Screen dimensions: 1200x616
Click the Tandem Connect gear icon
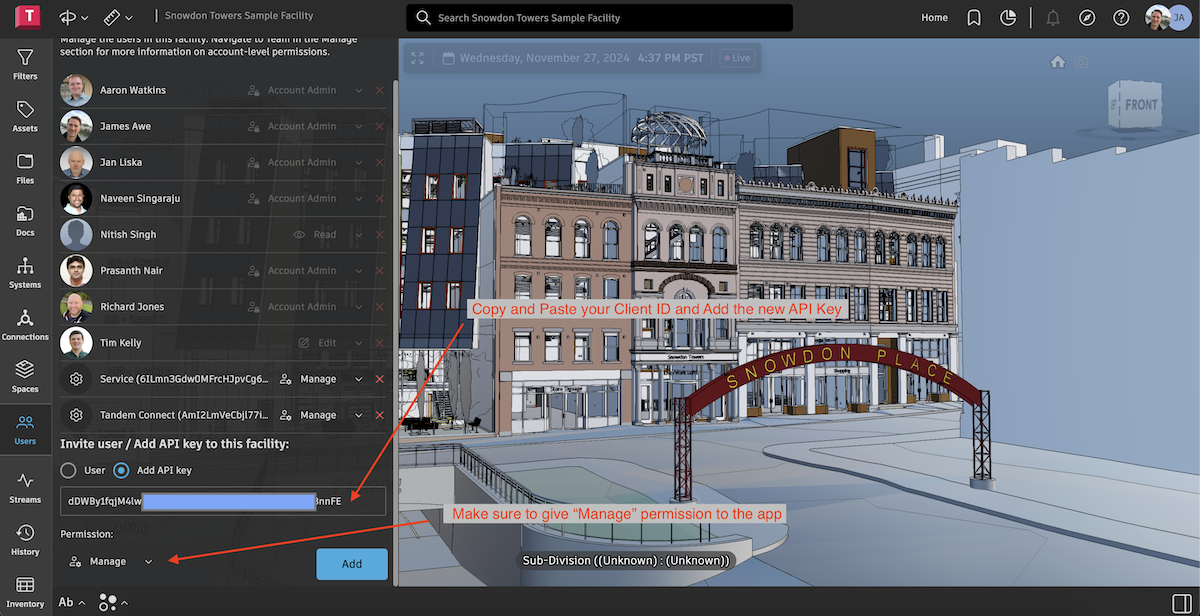tap(76, 415)
